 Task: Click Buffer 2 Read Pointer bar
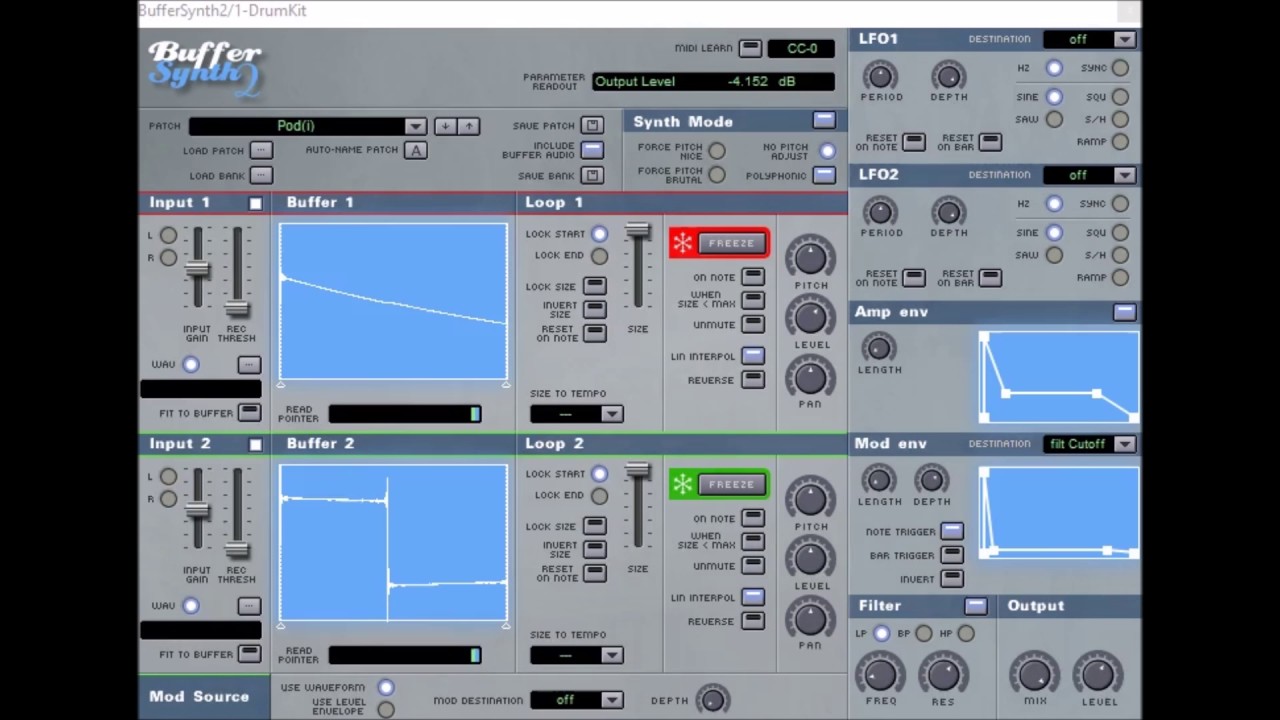pyautogui.click(x=405, y=655)
